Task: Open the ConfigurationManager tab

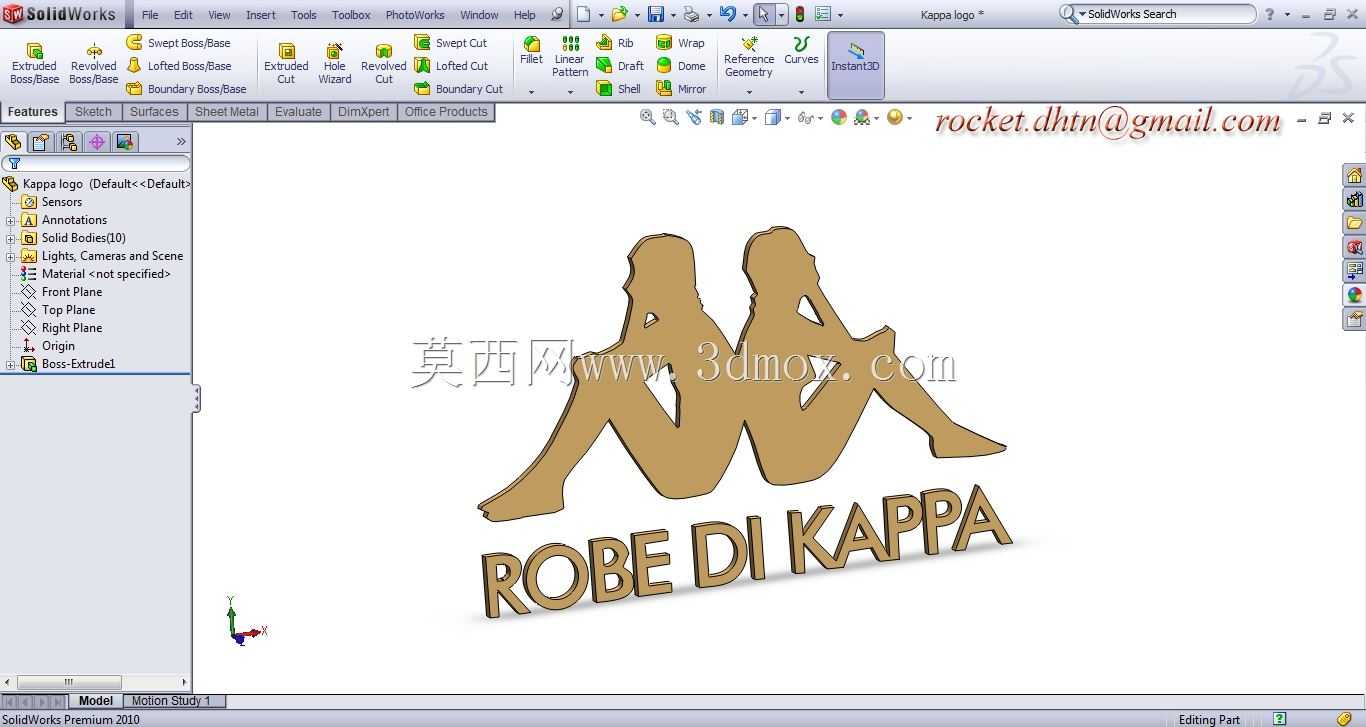Action: click(x=69, y=142)
